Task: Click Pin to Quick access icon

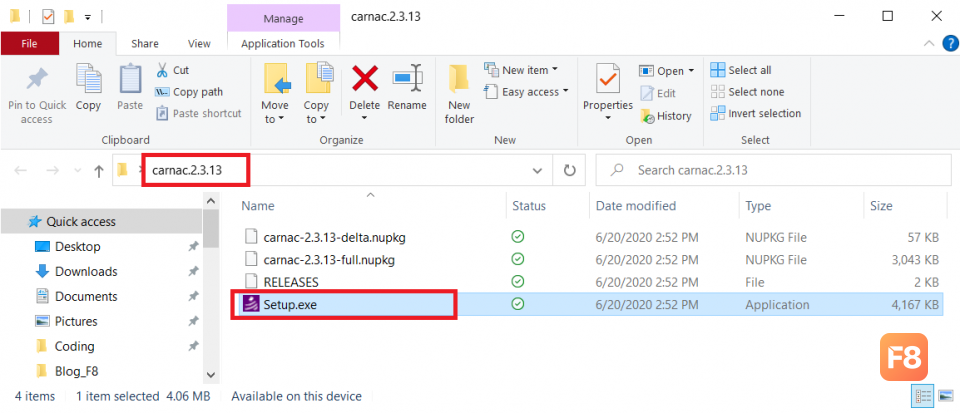Action: click(37, 80)
